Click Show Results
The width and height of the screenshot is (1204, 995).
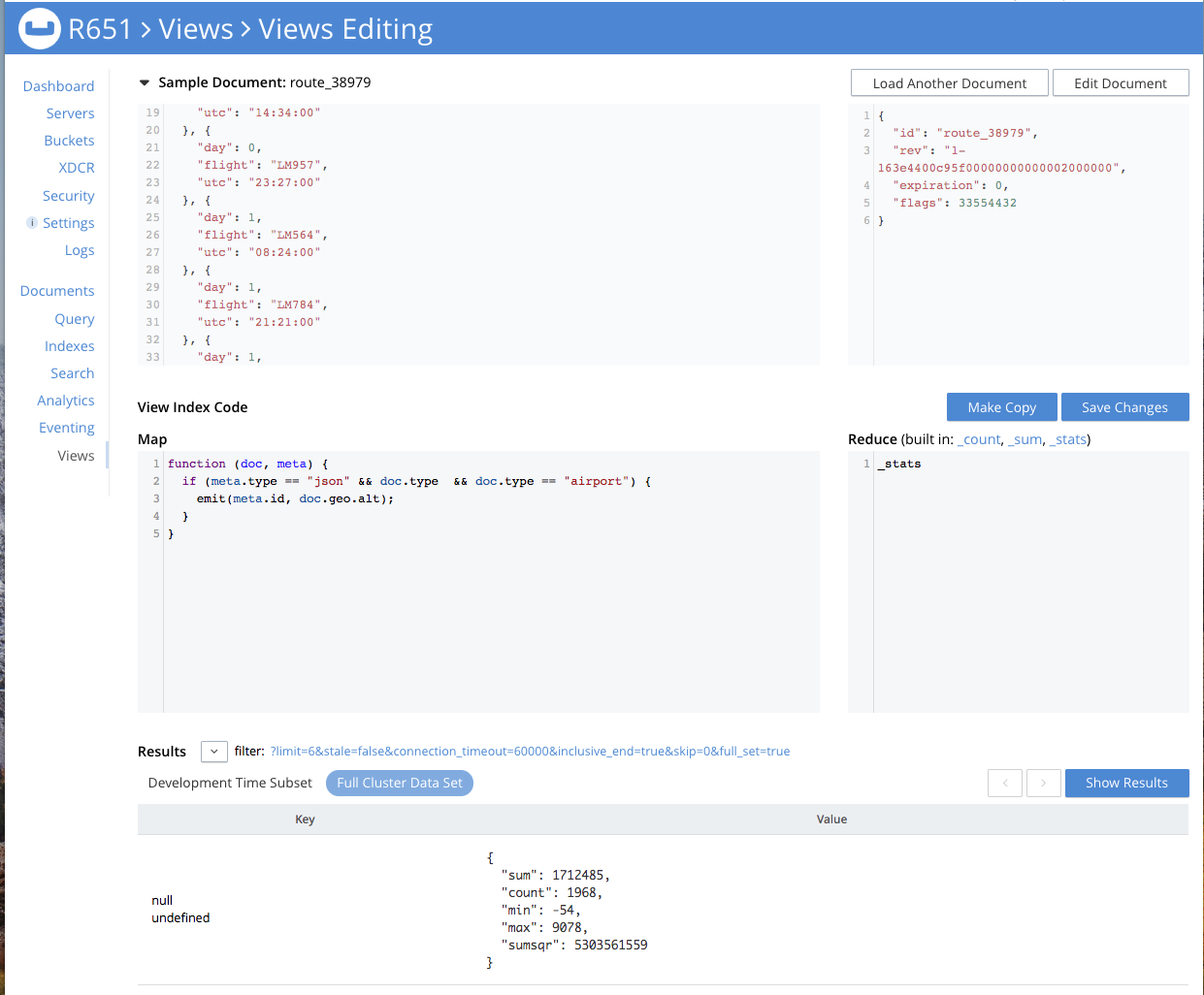(1126, 783)
